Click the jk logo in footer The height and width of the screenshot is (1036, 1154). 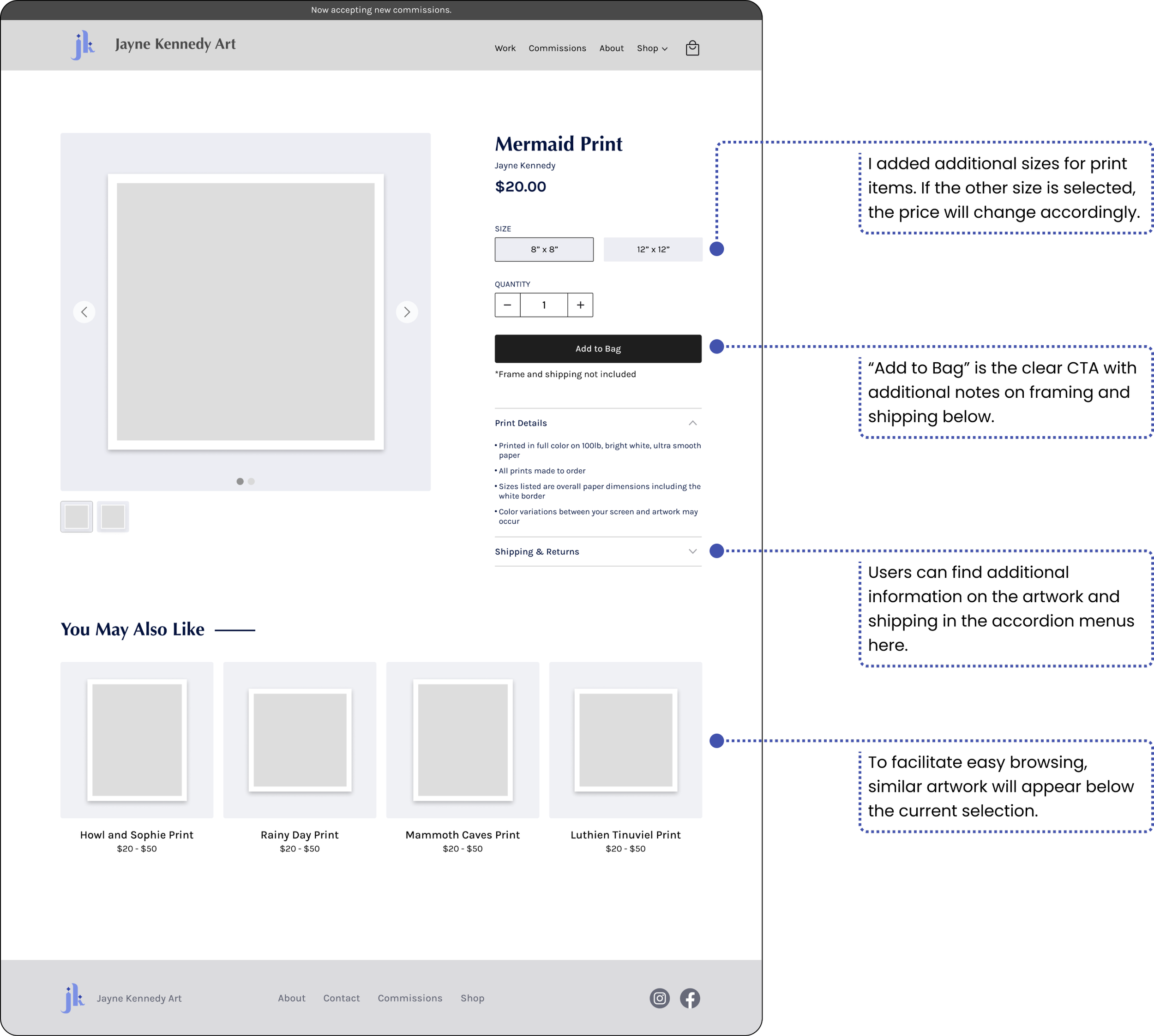click(x=73, y=998)
